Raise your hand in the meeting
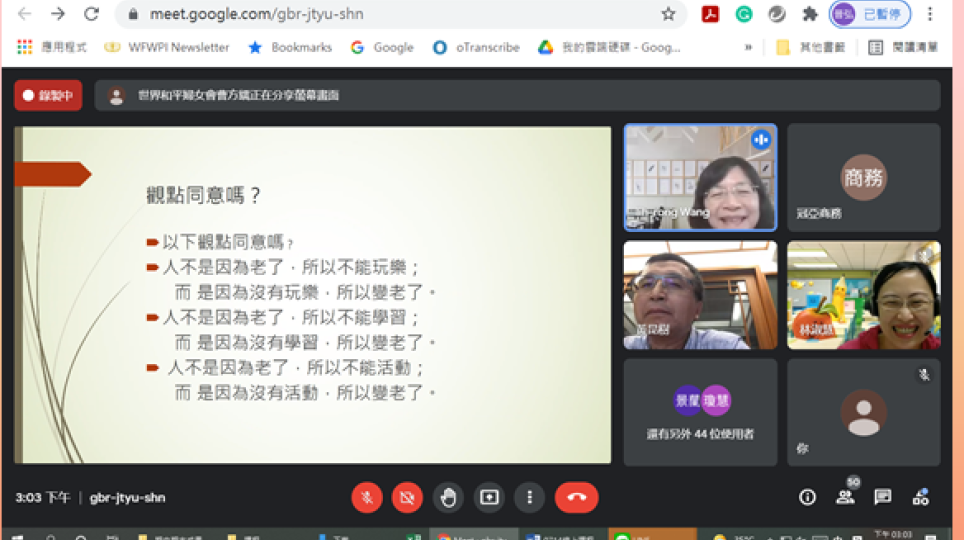964x540 pixels. point(448,497)
